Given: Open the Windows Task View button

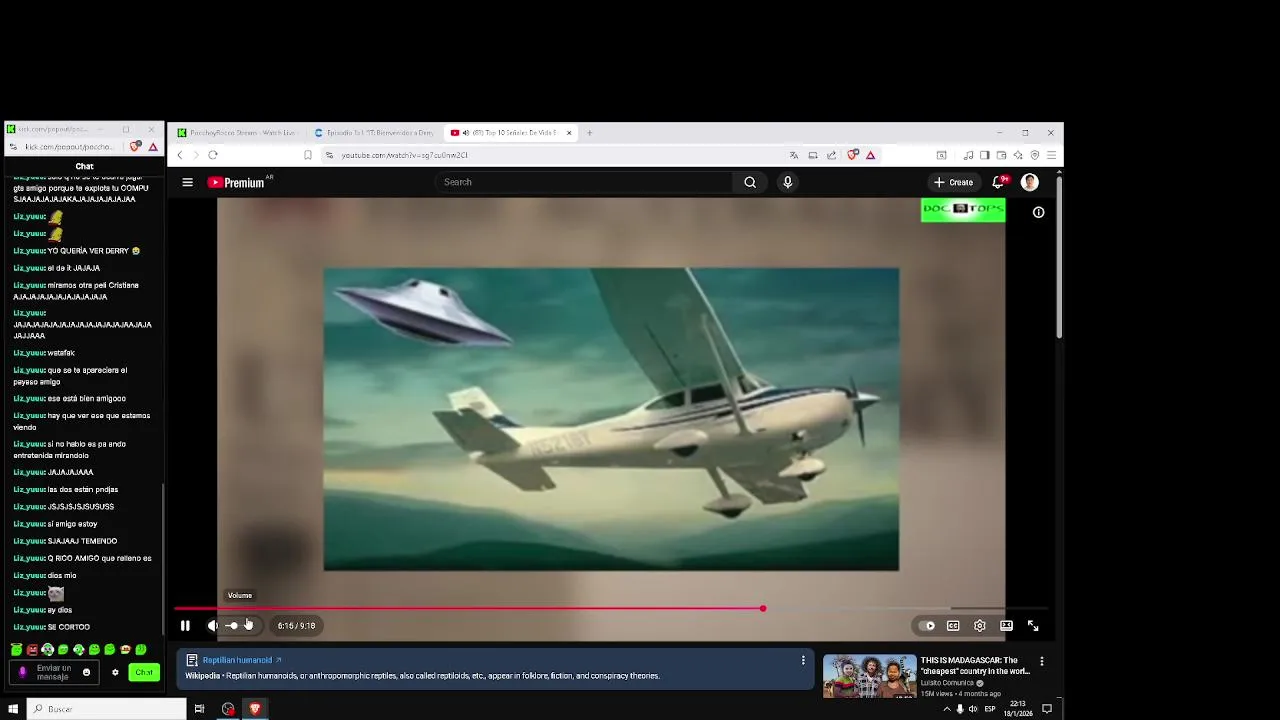Looking at the screenshot, I should tap(199, 709).
